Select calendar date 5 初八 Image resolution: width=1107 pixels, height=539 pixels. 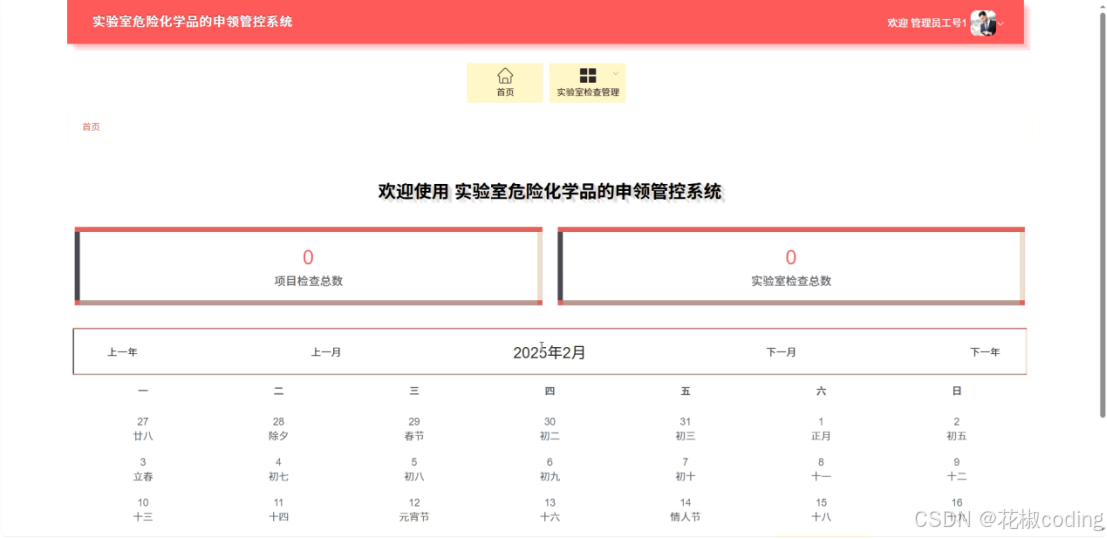pyautogui.click(x=414, y=469)
